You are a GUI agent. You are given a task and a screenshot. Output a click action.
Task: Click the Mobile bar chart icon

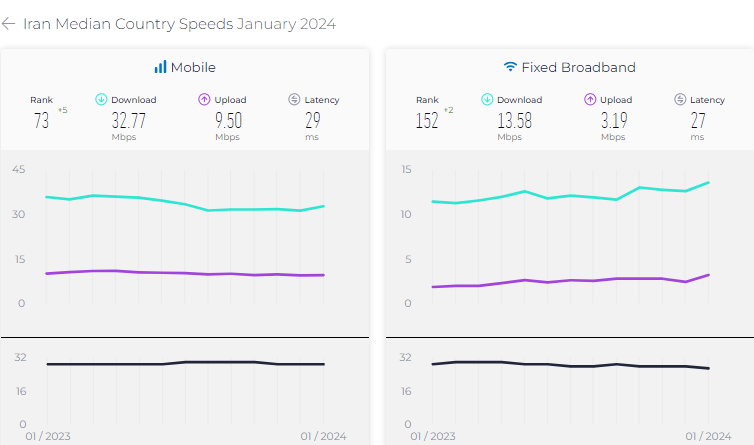(159, 67)
